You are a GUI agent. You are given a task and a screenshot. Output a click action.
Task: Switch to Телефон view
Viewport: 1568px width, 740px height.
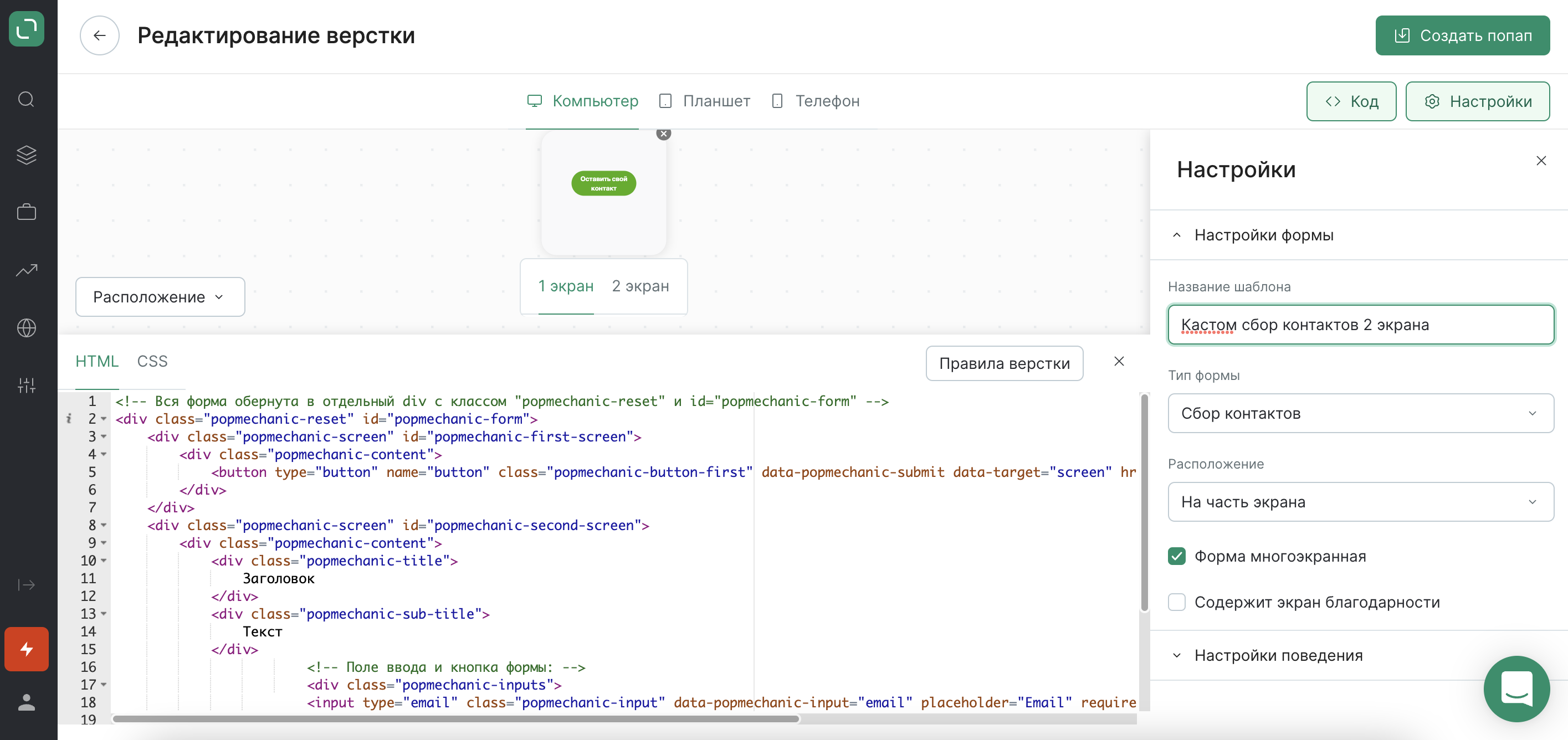pos(816,101)
